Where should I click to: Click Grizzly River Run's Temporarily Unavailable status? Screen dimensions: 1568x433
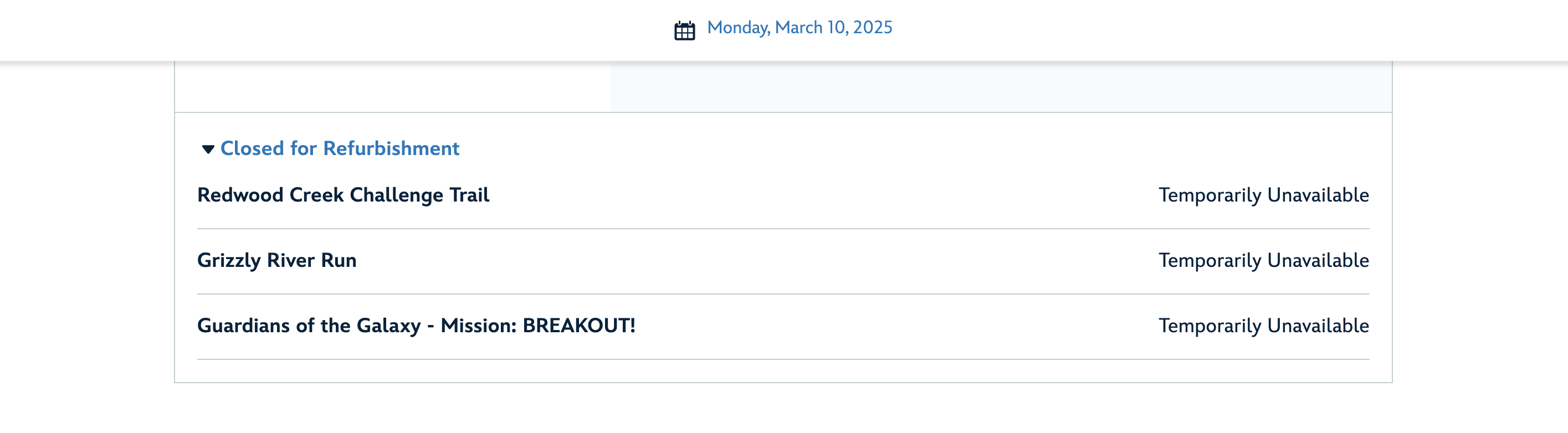pos(1263,260)
